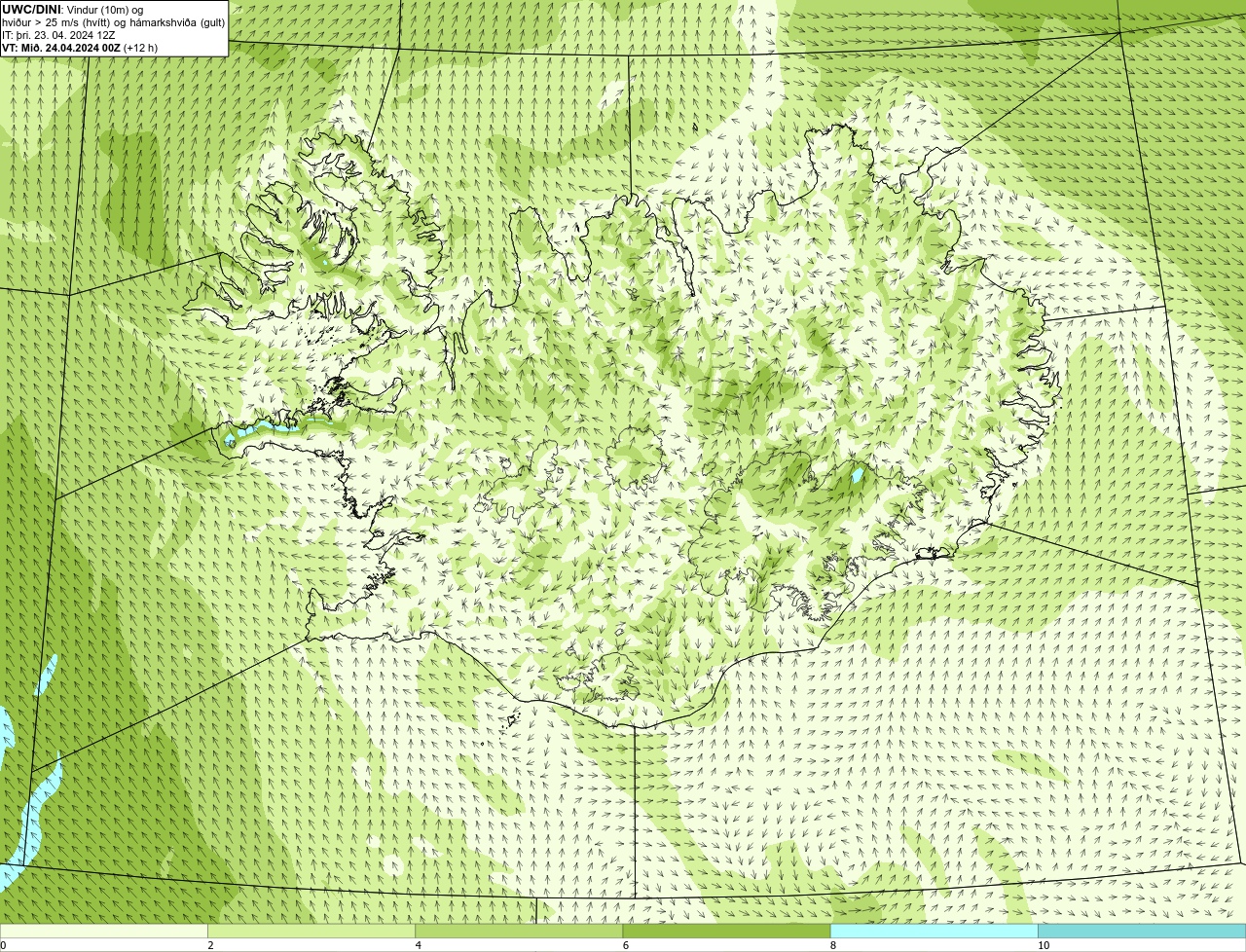Click the 'UWC/DINI: Vindur (10m) og' title line
Viewport: 1246px width, 952px height.
tap(73, 10)
